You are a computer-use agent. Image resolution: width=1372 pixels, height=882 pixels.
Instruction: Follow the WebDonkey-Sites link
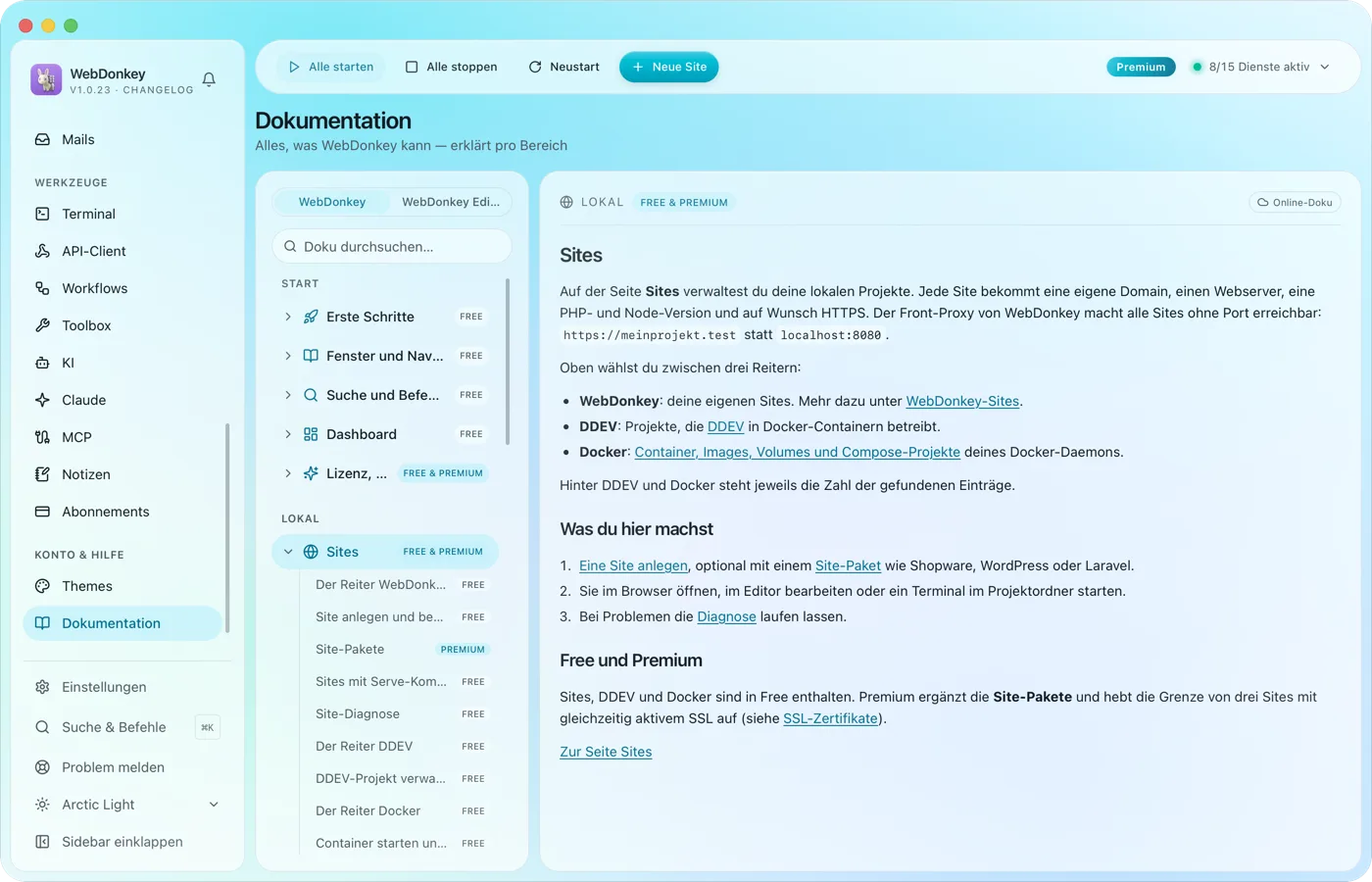click(962, 401)
